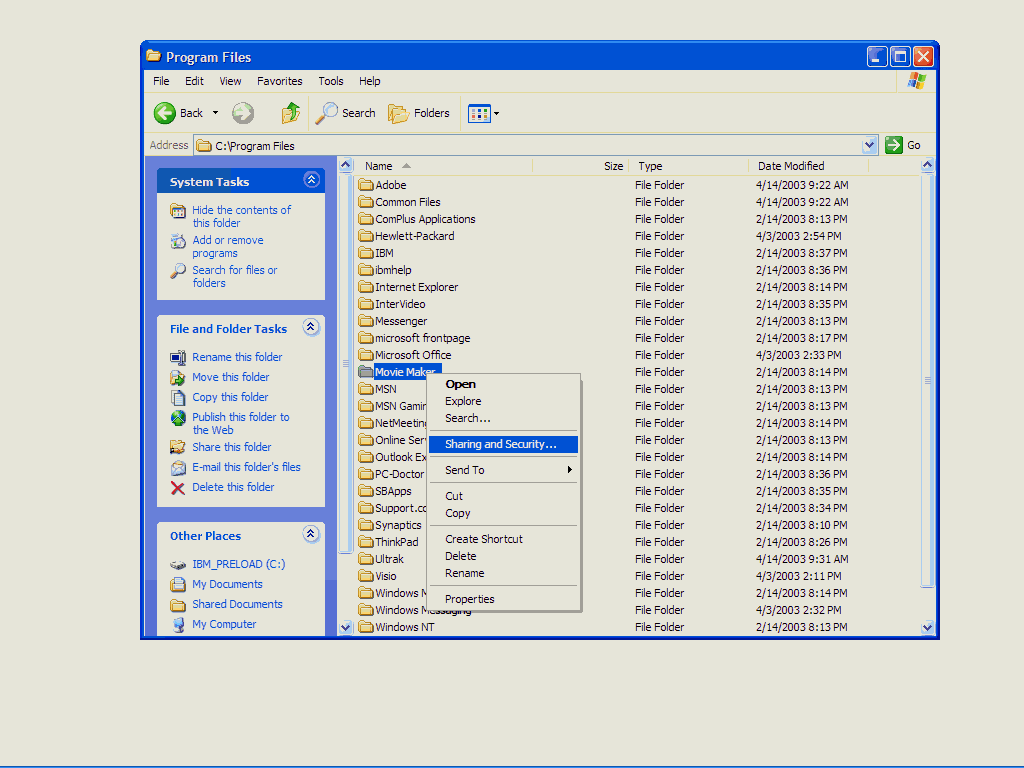
Task: Select the microsoft frontpage folder name
Action: [423, 338]
